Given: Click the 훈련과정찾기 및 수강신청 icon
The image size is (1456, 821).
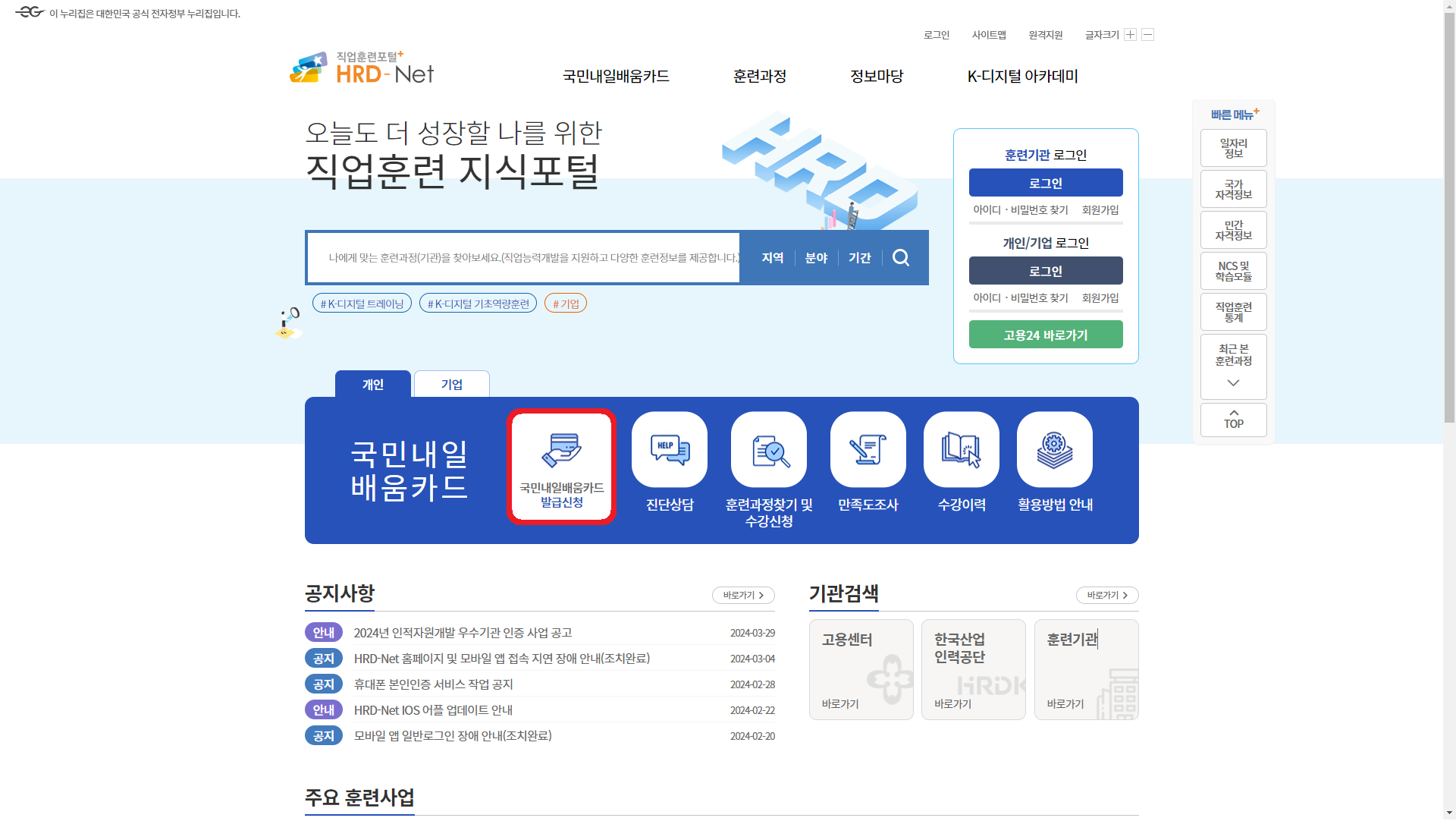Looking at the screenshot, I should click(x=769, y=450).
